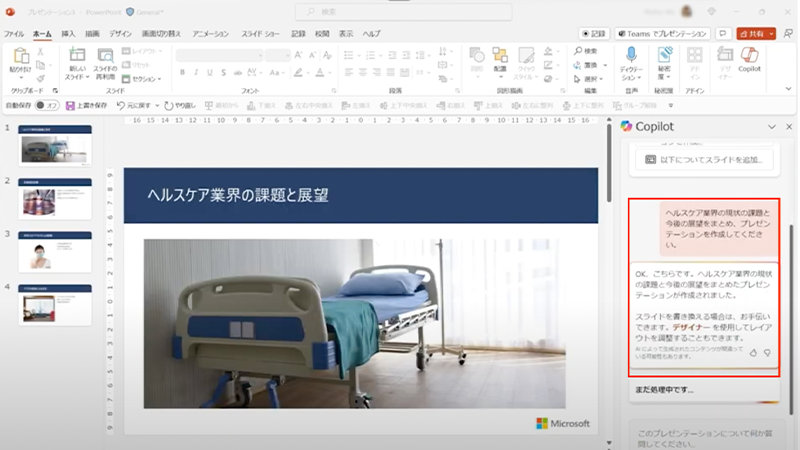Click the Reuse Slides icon
This screenshot has height=450, width=800.
pyautogui.click(x=105, y=60)
